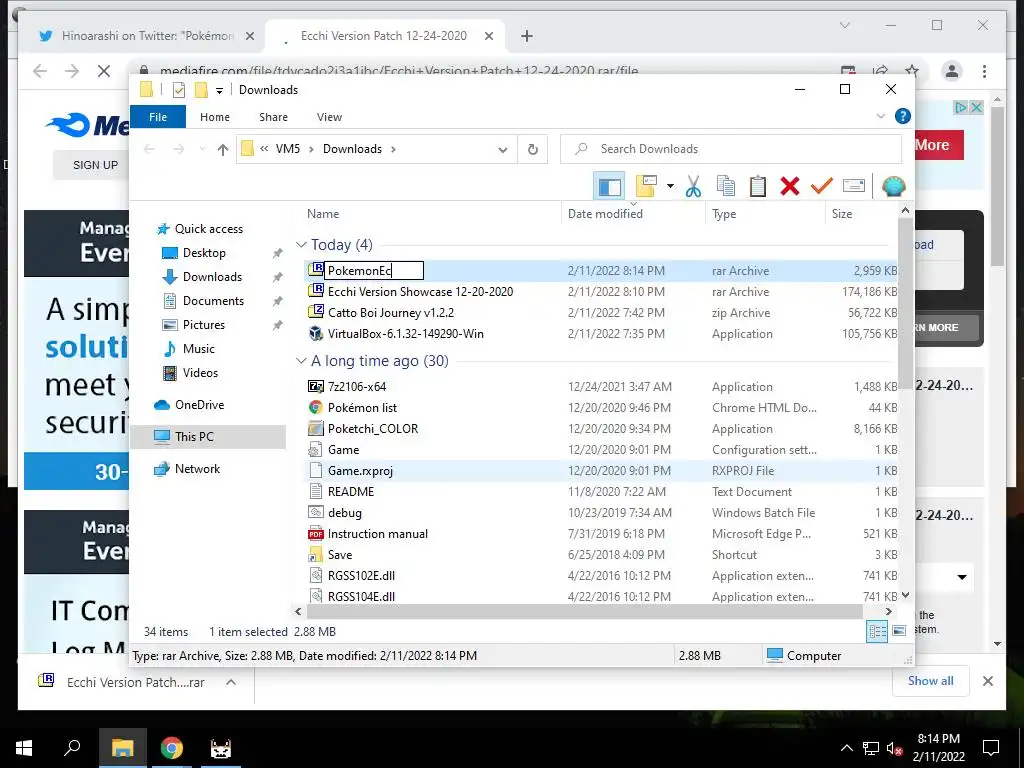Click the New folder toolbar icon
The width and height of the screenshot is (1024, 768).
[x=646, y=186]
